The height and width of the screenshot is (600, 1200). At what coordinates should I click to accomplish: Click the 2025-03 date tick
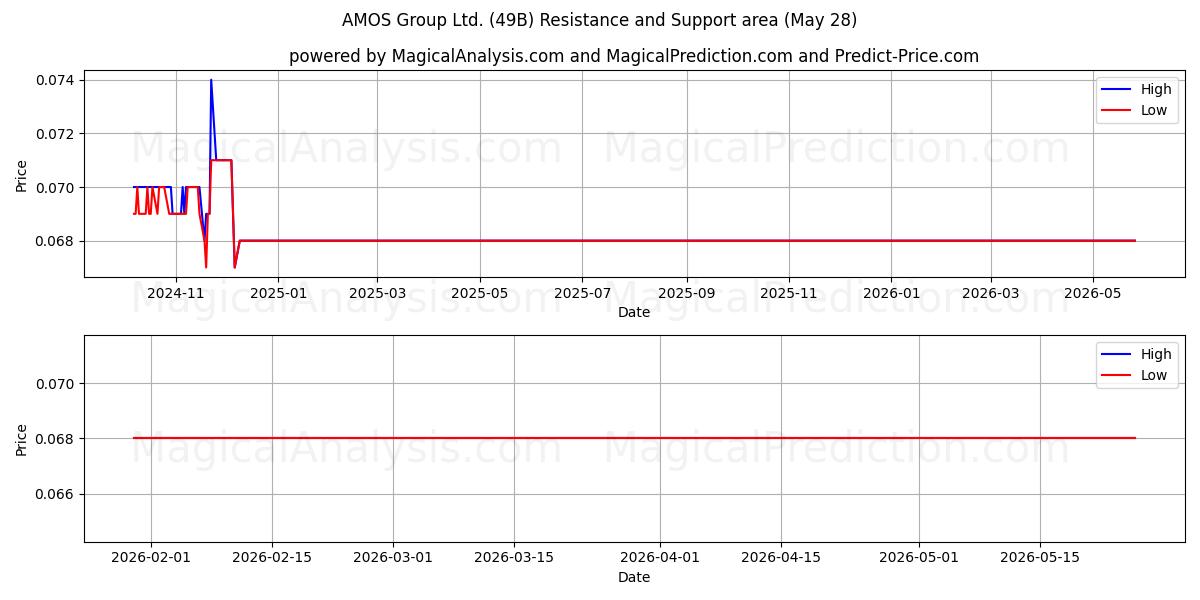click(x=377, y=293)
